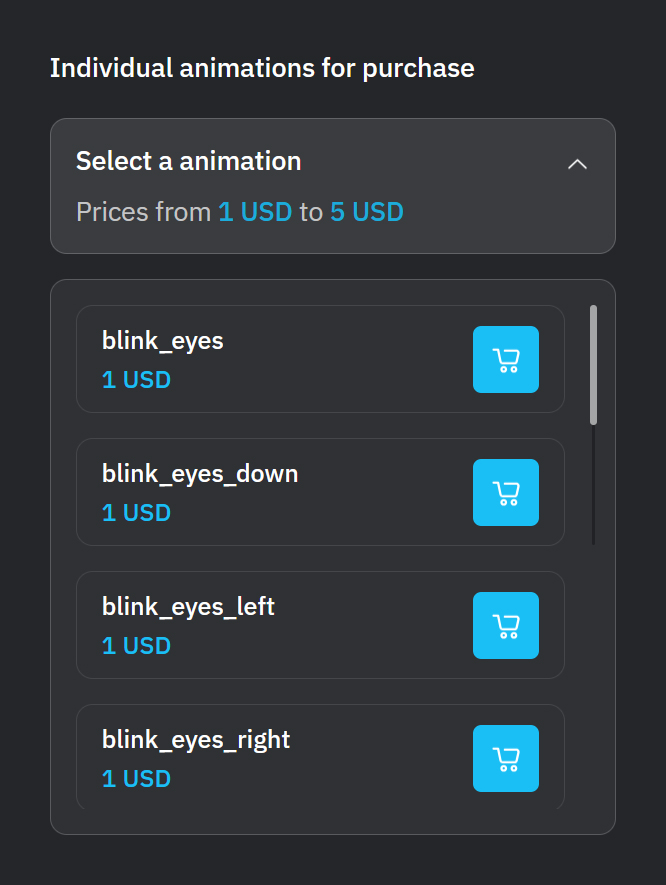This screenshot has height=885, width=666.
Task: Select the blink_eyes animation name
Action: [163, 341]
